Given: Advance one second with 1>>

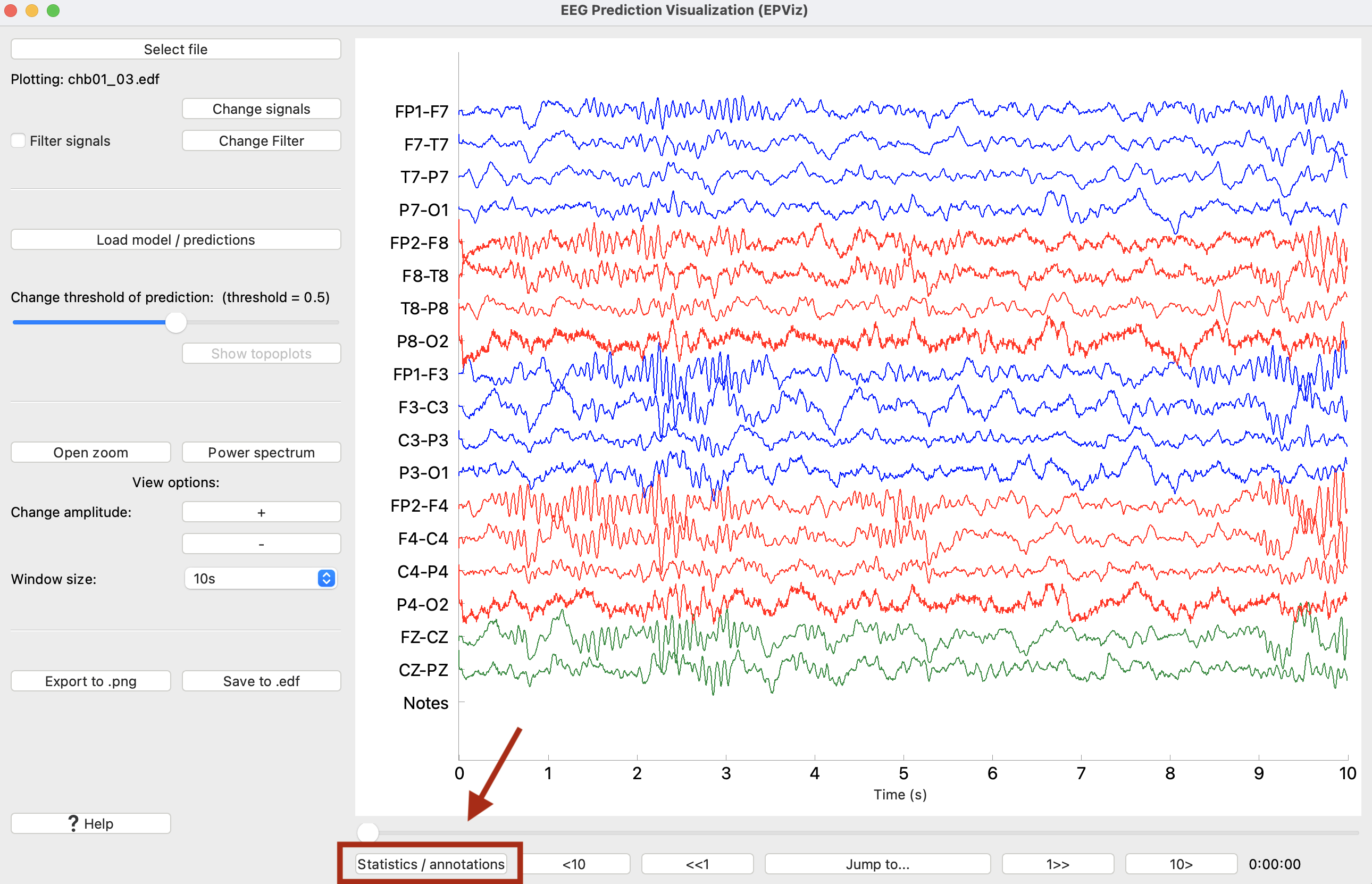Looking at the screenshot, I should coord(1058,864).
